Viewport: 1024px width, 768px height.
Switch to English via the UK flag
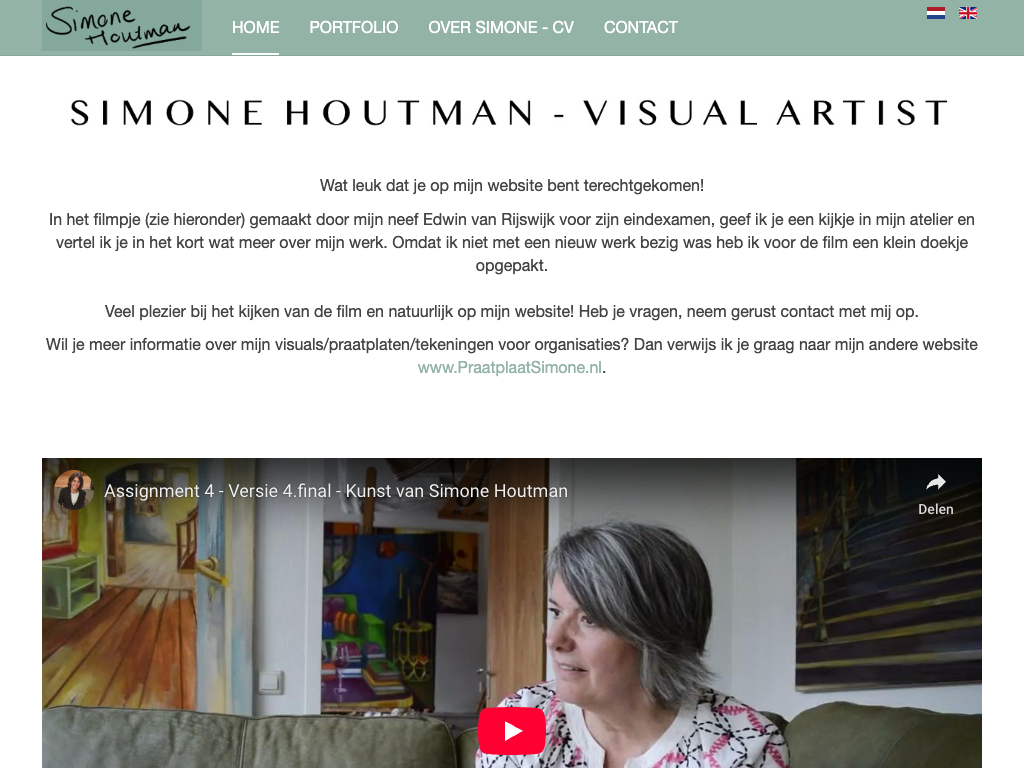click(x=968, y=12)
